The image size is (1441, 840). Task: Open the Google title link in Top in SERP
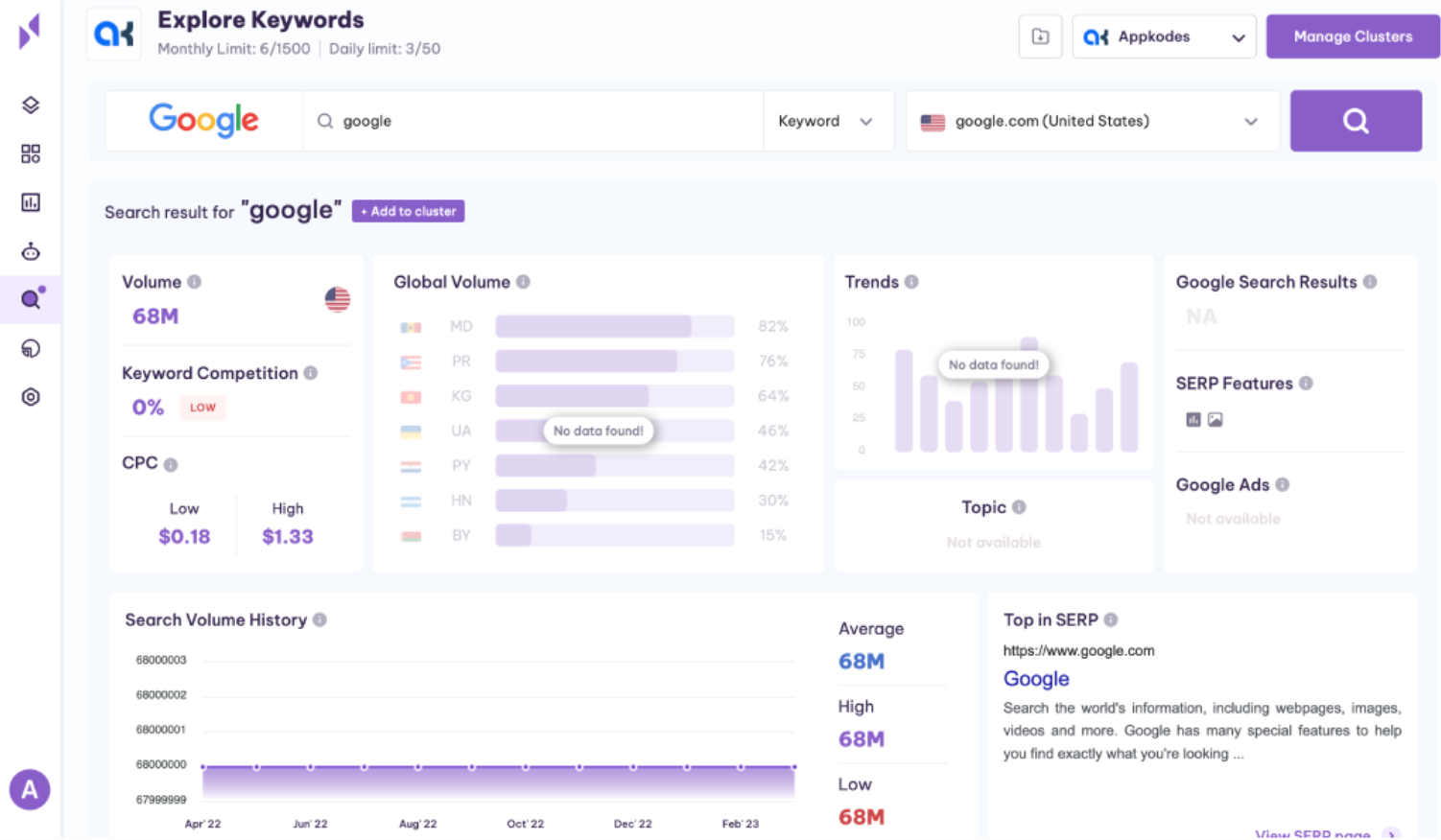click(x=1036, y=679)
